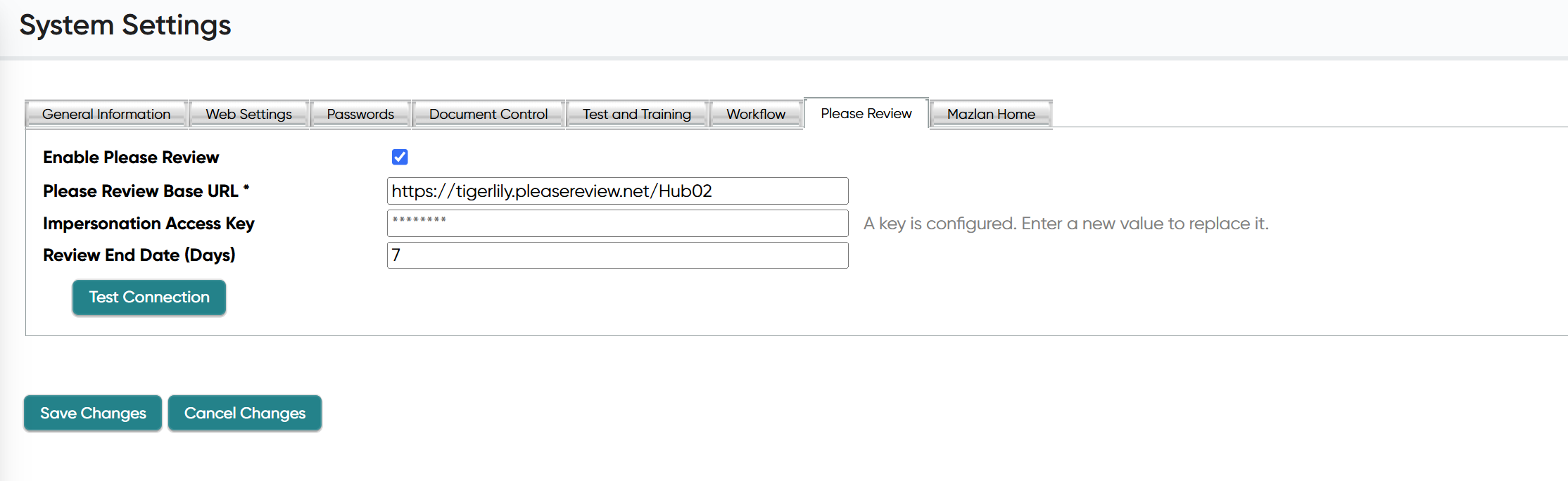Screen dimensions: 1568x481
Task: Save Changes to system settings
Action: pos(93,413)
